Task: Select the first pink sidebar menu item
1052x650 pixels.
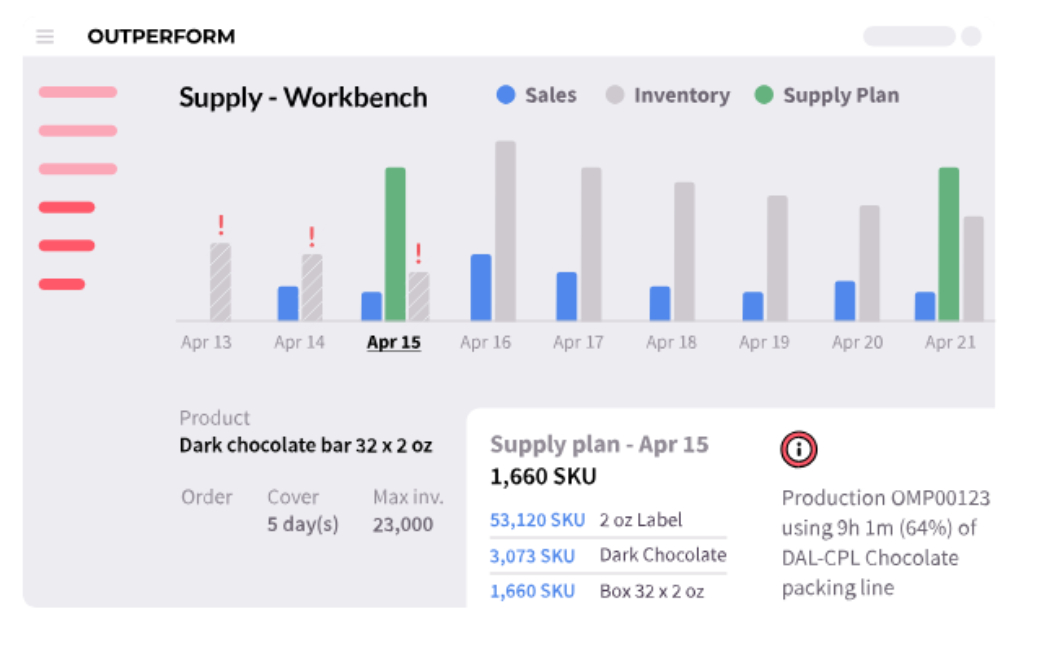Action: click(78, 92)
